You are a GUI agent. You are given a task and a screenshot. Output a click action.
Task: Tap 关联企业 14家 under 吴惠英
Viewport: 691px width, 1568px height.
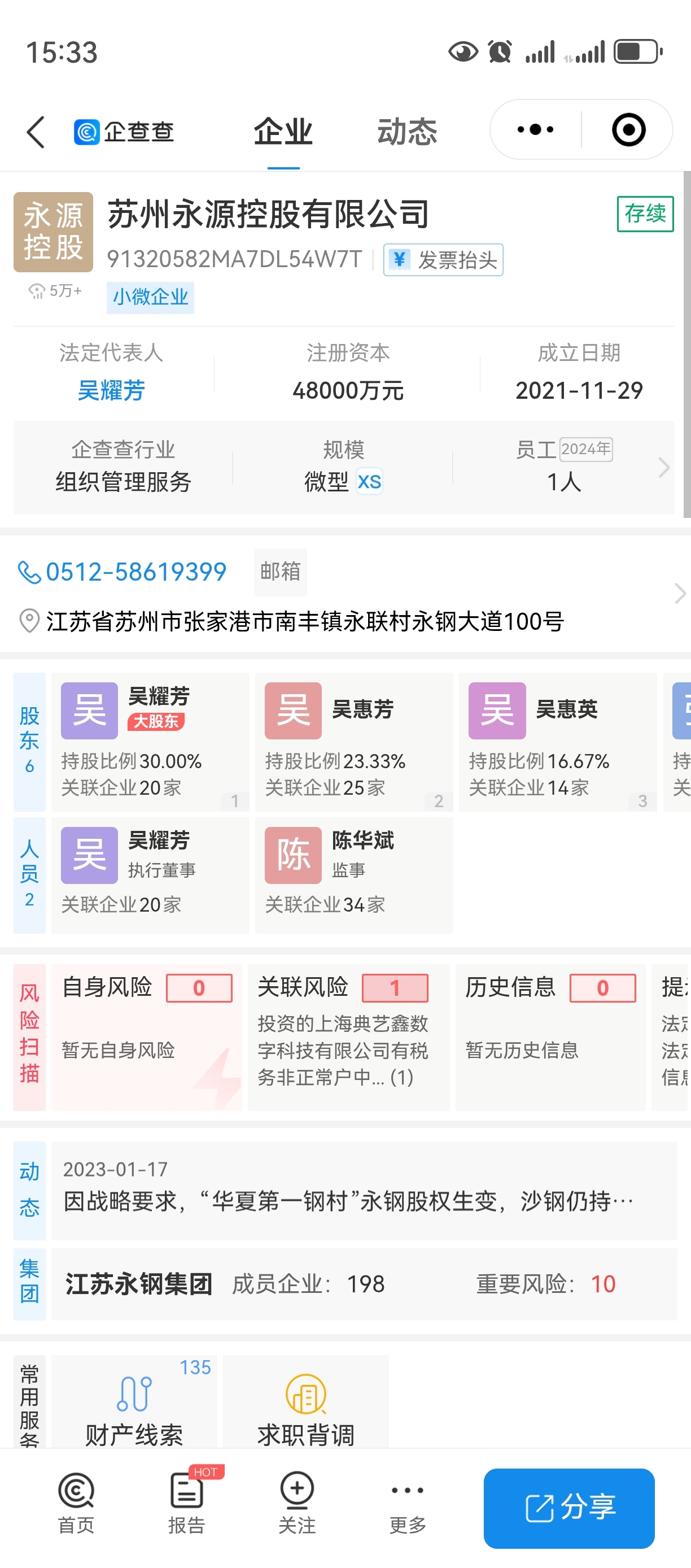coord(528,787)
